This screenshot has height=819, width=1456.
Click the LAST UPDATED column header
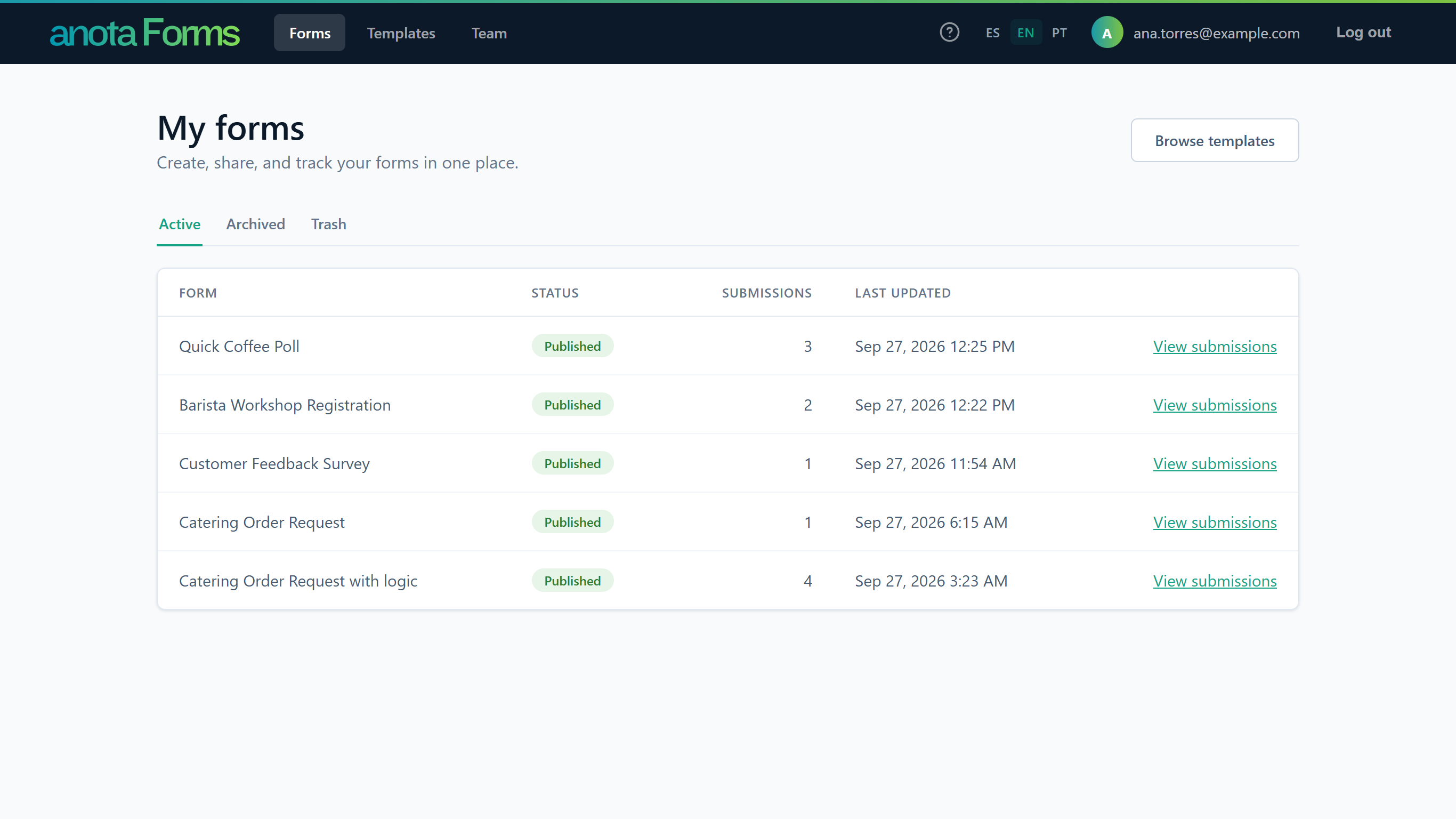click(903, 293)
